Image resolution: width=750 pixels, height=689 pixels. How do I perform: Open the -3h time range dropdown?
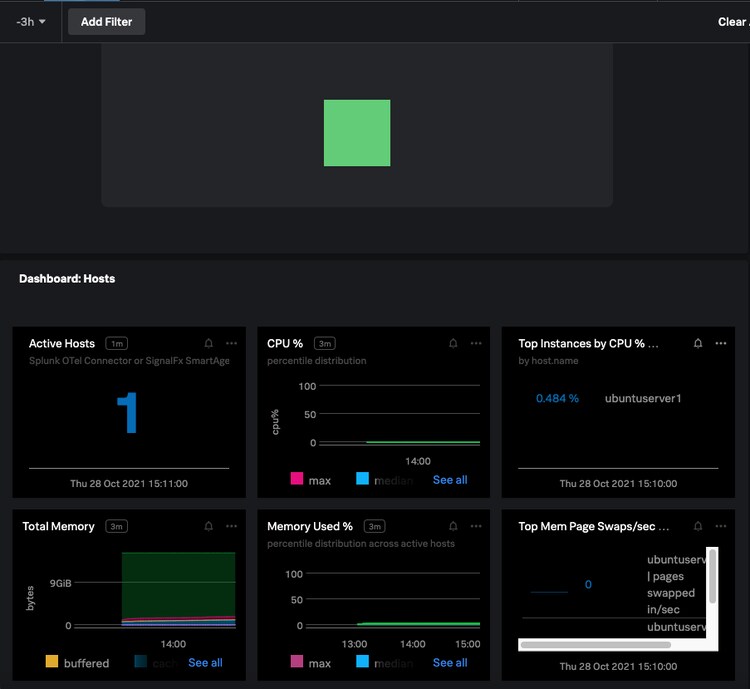[31, 21]
